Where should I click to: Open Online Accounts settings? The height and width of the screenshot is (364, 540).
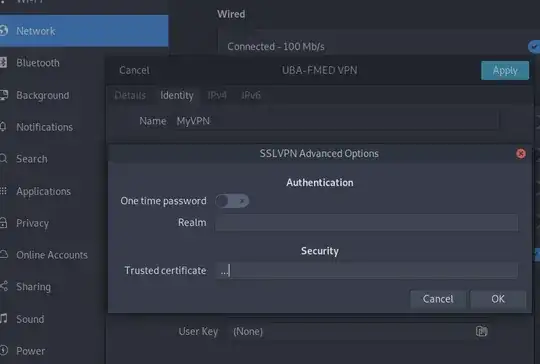[52, 255]
